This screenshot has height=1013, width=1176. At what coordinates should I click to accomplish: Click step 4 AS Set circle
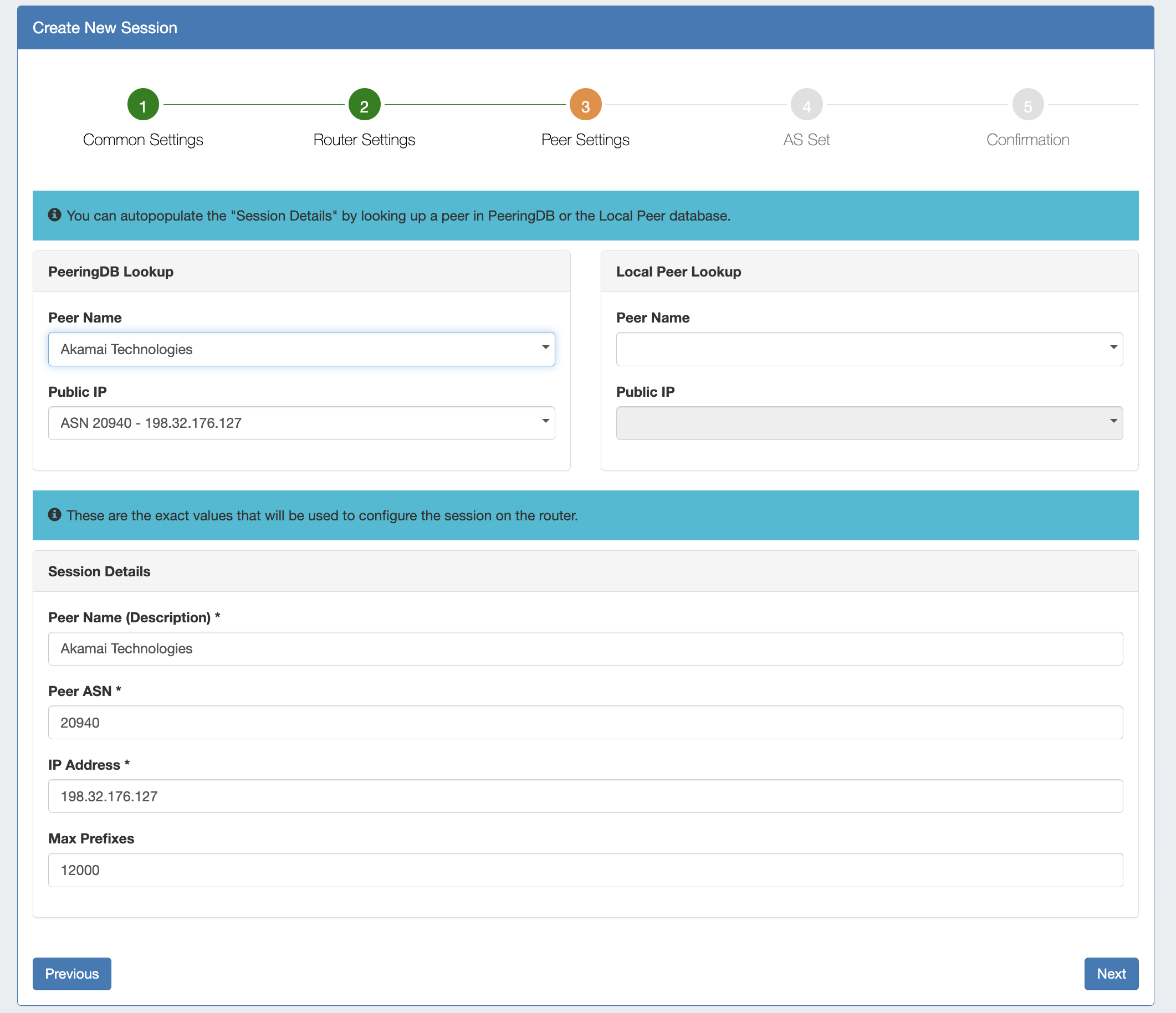pos(806,105)
